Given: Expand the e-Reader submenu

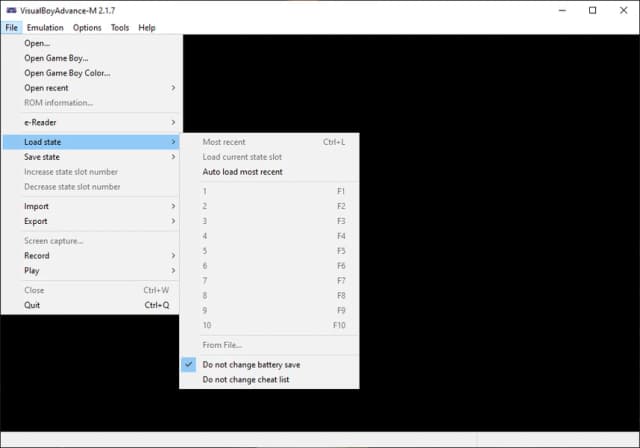Looking at the screenshot, I should (91, 122).
